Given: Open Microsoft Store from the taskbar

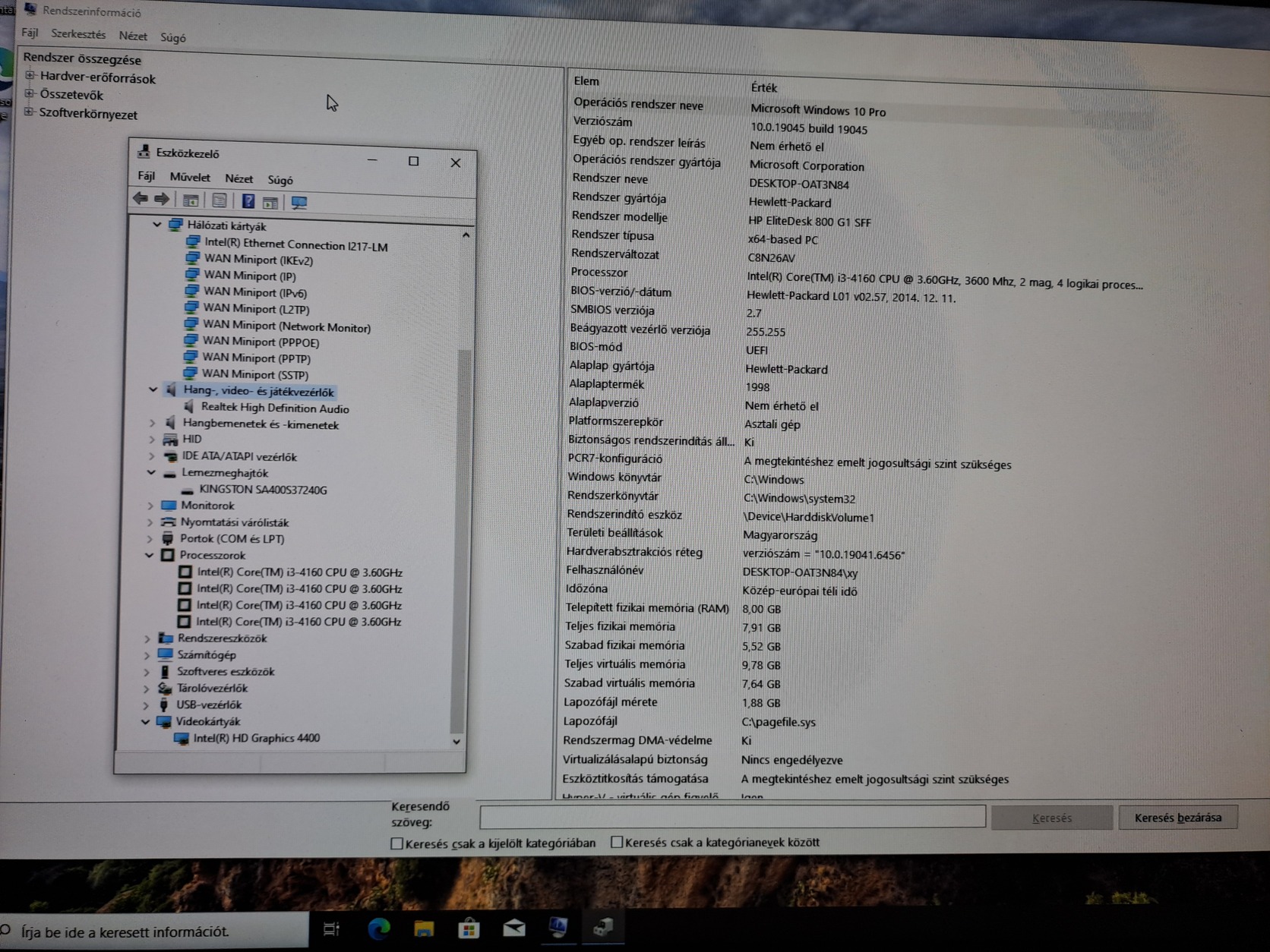Looking at the screenshot, I should click(469, 928).
